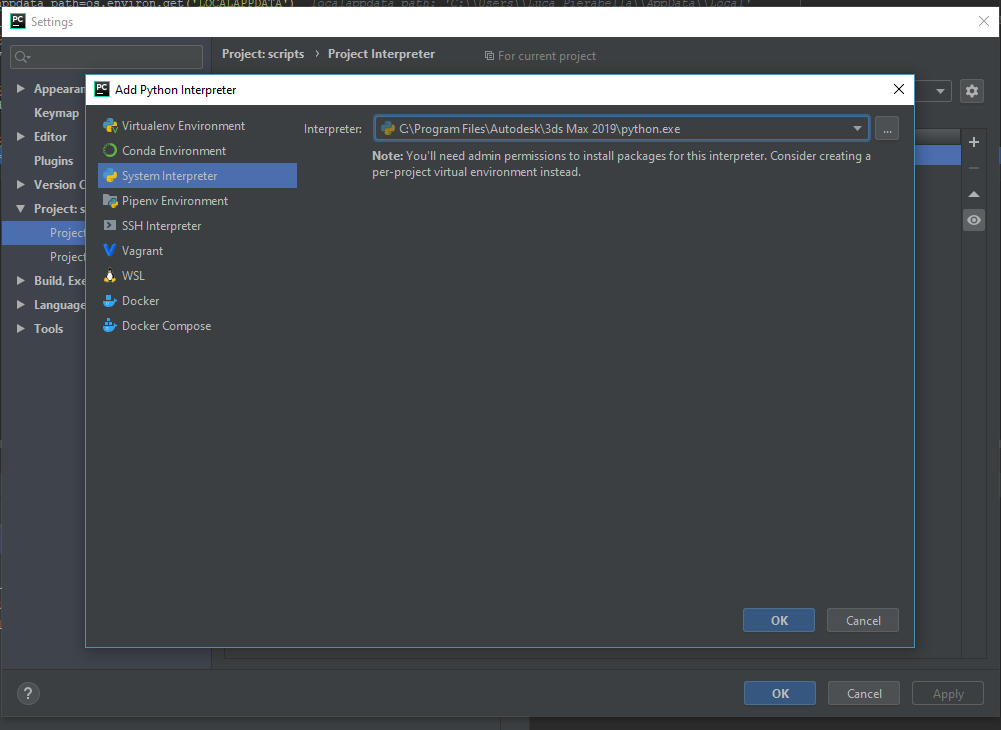This screenshot has width=1001, height=730.
Task: Open interpreter gear settings icon
Action: 972,91
